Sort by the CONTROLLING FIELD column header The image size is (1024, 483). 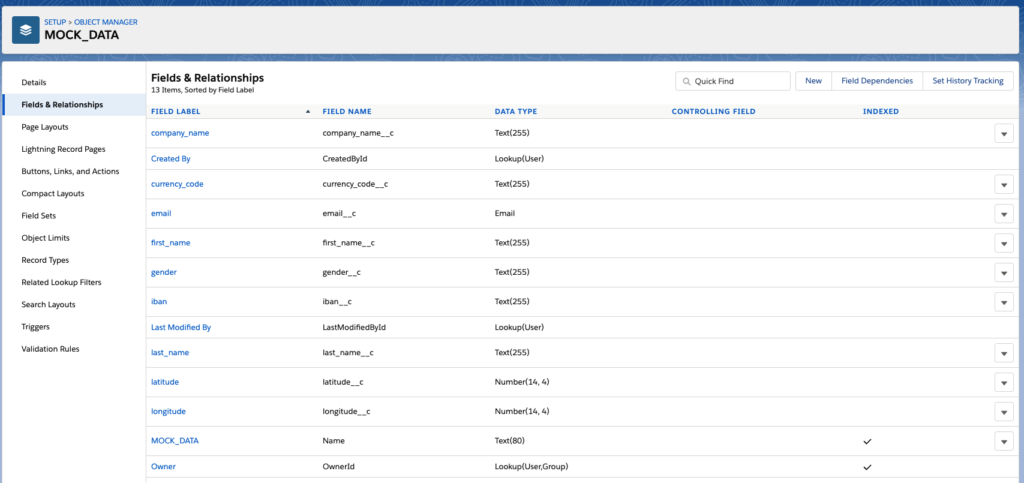[713, 112]
